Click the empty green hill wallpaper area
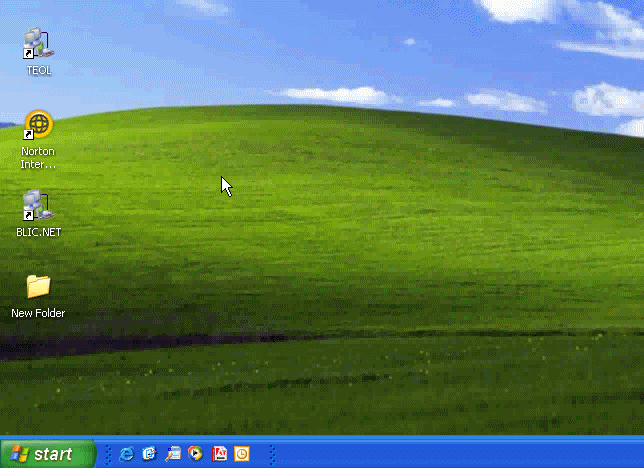 coord(400,250)
